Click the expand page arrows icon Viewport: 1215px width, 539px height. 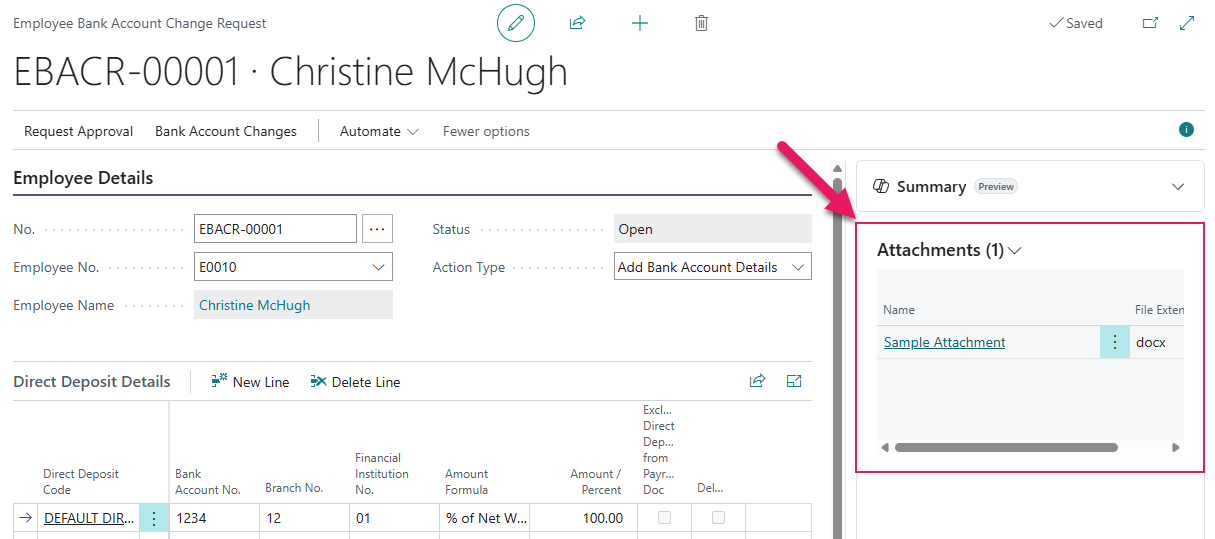[1187, 23]
